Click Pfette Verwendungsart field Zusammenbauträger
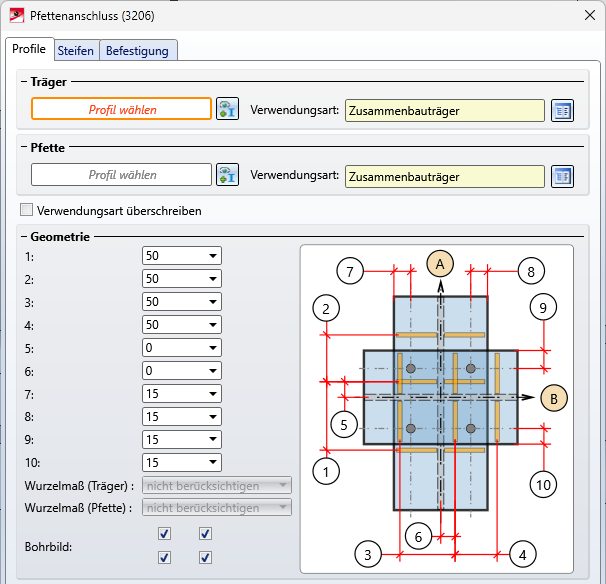 pos(445,177)
